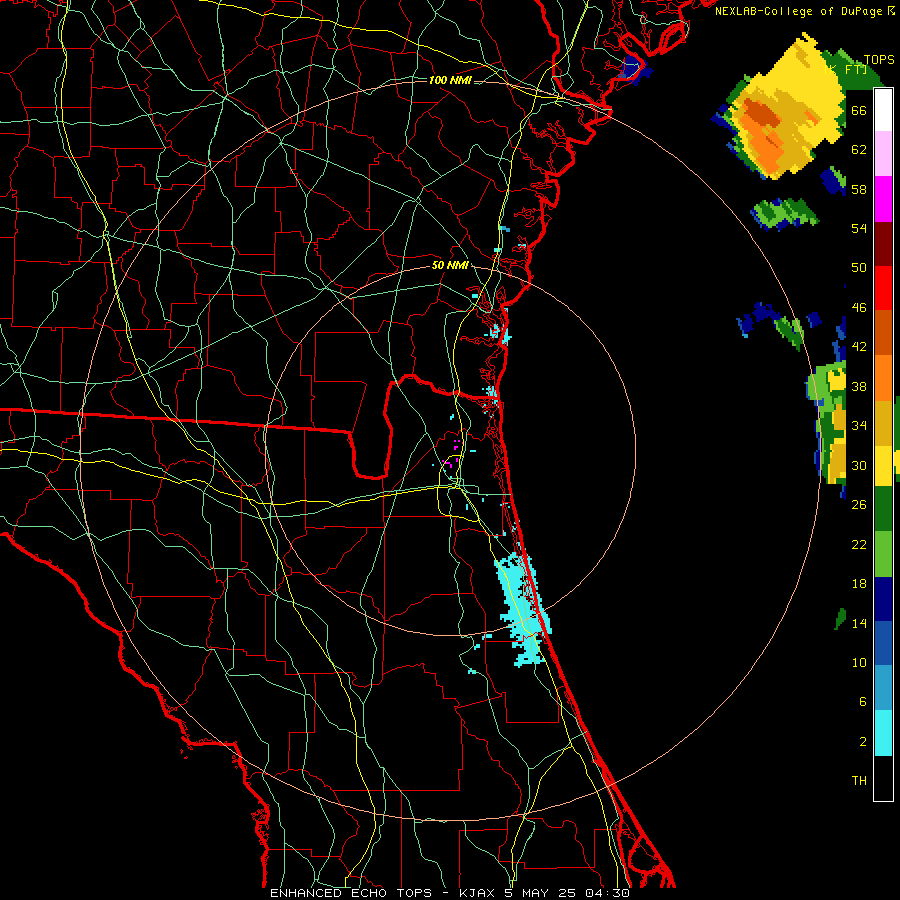The image size is (900, 900).
Task: Click the '14' legend value label
Action: [859, 623]
